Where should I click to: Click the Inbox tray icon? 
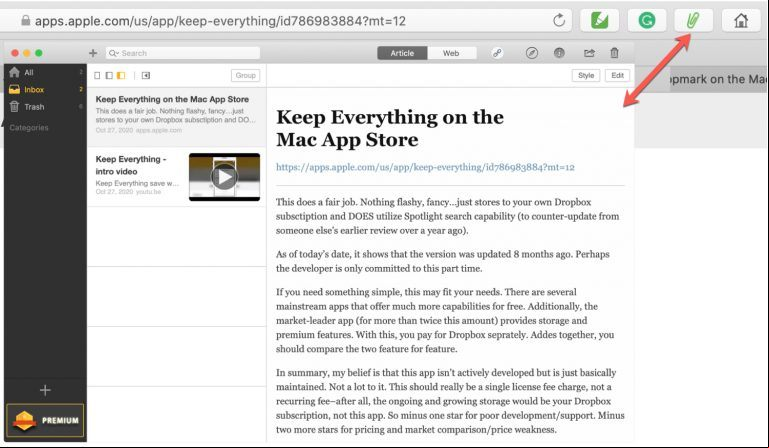point(14,89)
